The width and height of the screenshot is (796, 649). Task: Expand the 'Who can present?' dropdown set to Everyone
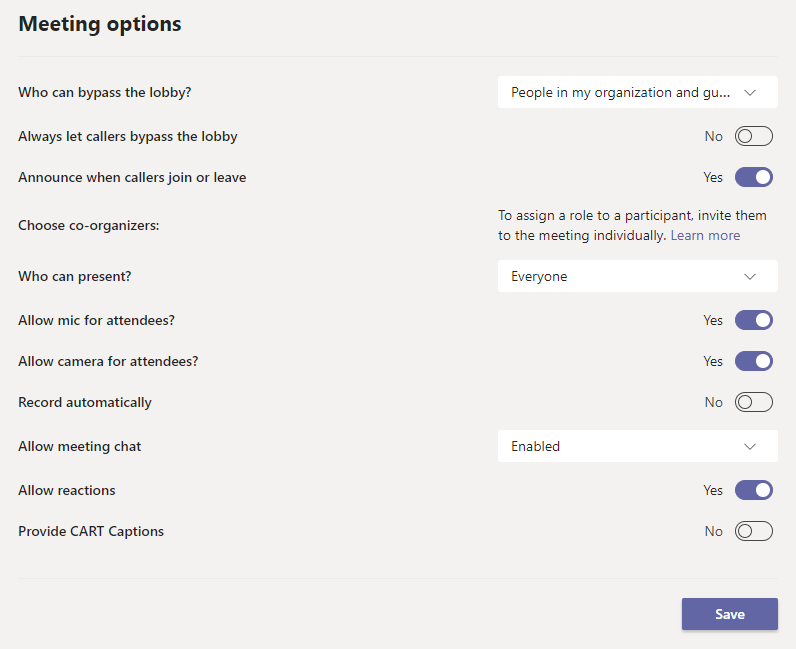637,276
